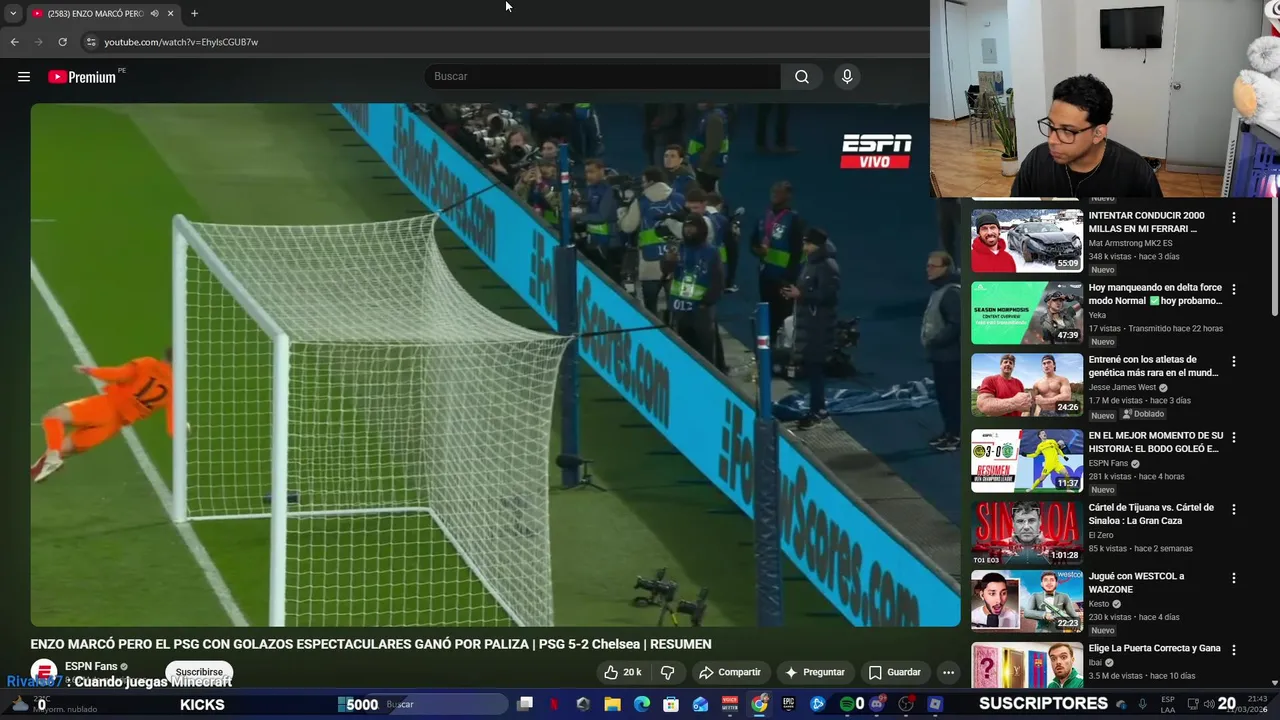Open 'Jugué con WESTCOL a WARZONE' title

(x=1136, y=583)
